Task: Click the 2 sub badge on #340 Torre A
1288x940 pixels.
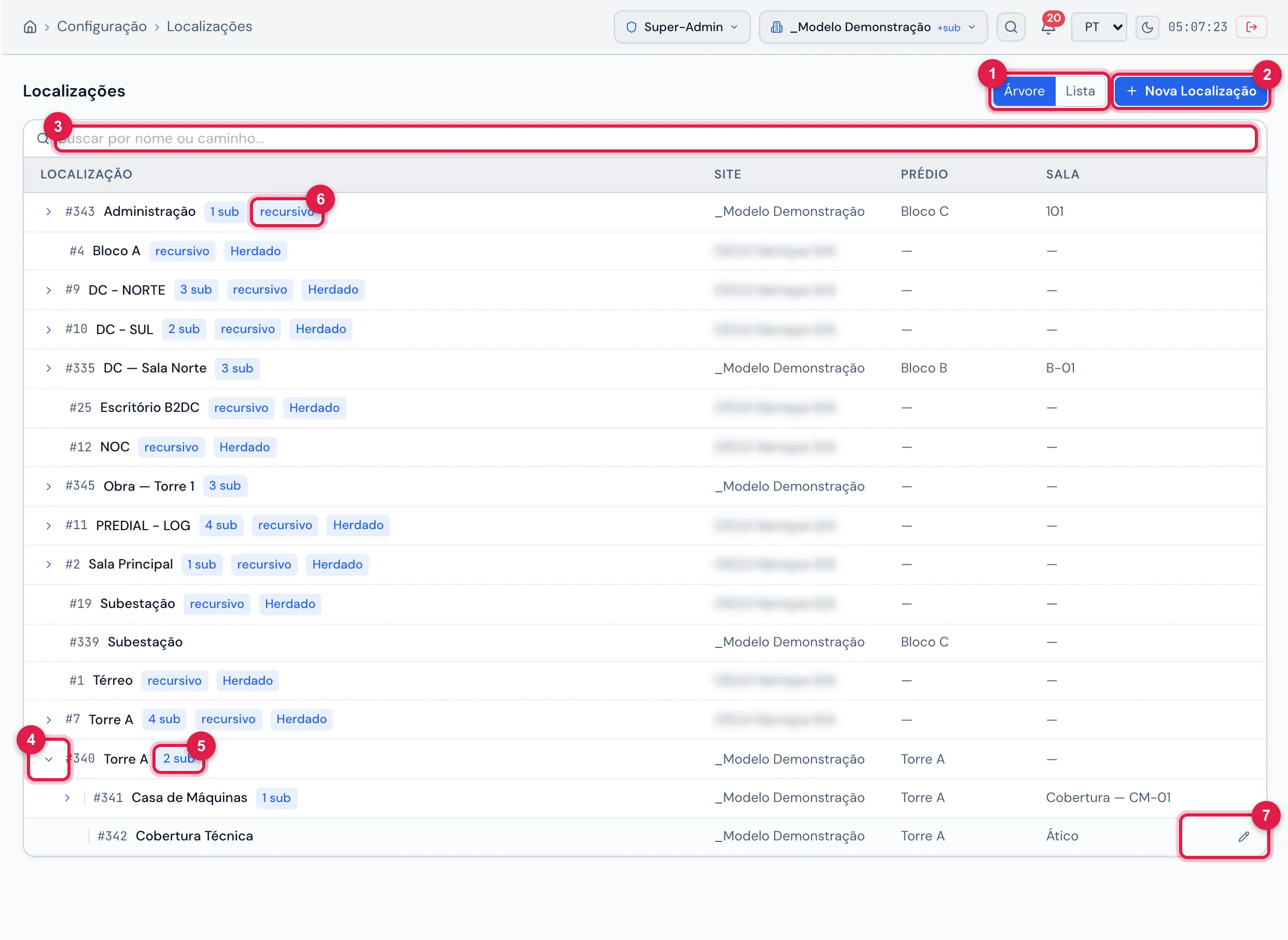Action: [178, 758]
